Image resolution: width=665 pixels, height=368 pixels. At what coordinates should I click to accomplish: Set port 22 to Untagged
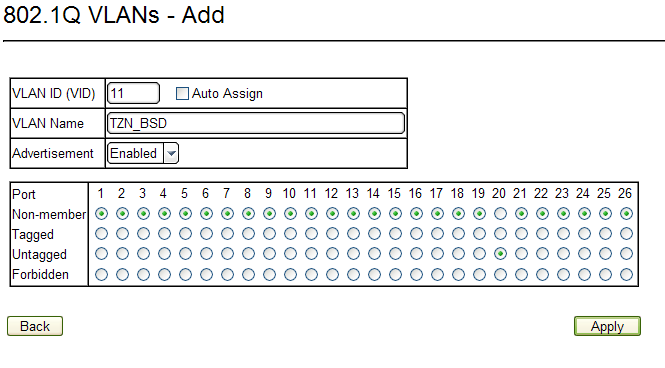point(542,254)
